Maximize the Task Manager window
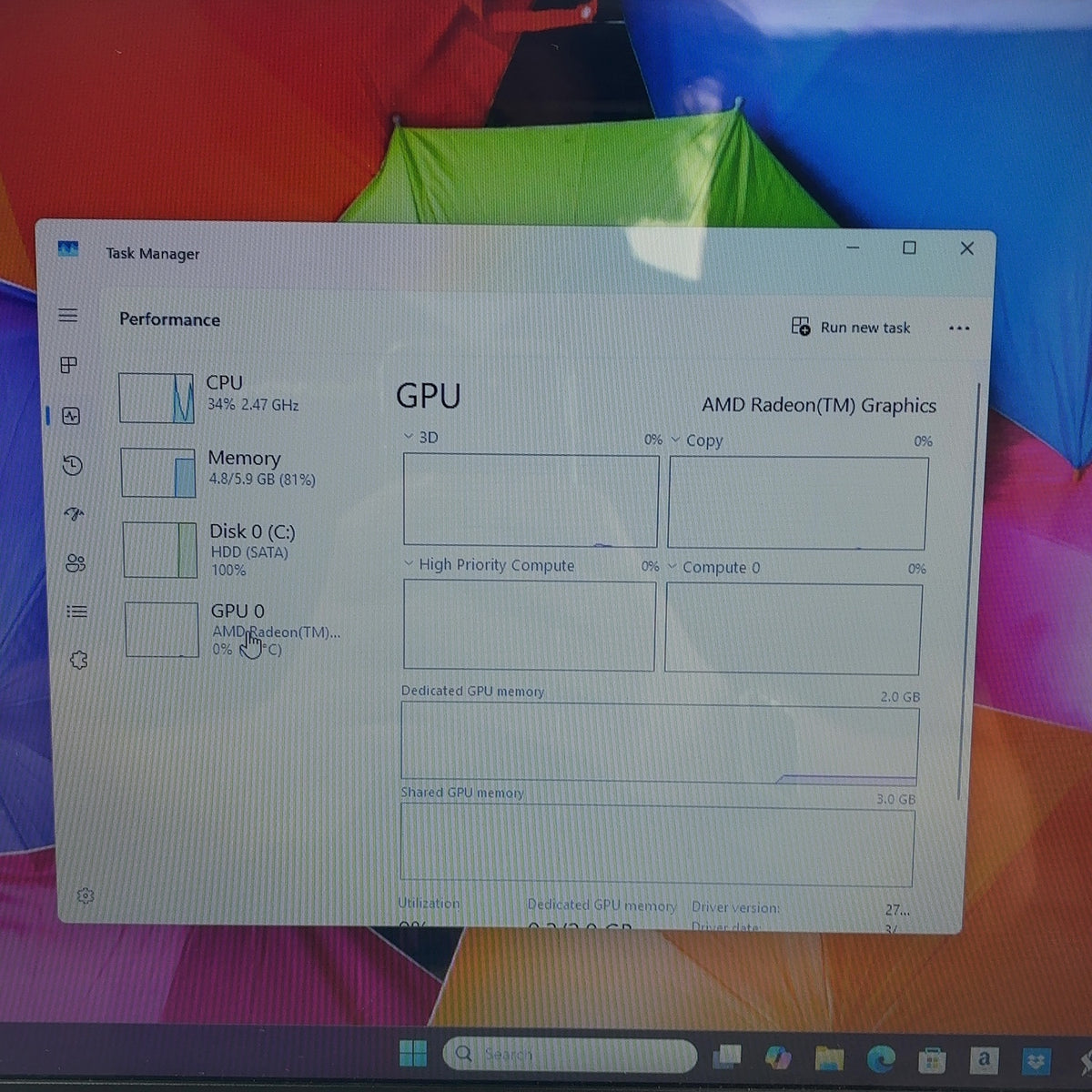 [x=909, y=248]
